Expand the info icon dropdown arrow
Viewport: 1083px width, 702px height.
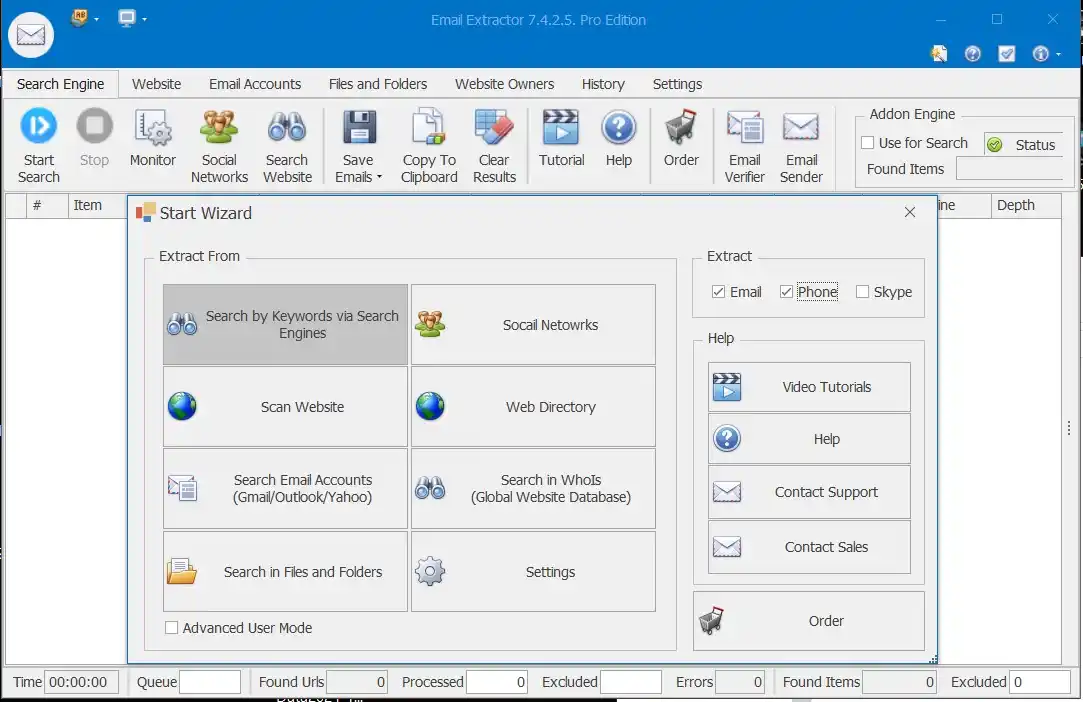[x=1058, y=55]
